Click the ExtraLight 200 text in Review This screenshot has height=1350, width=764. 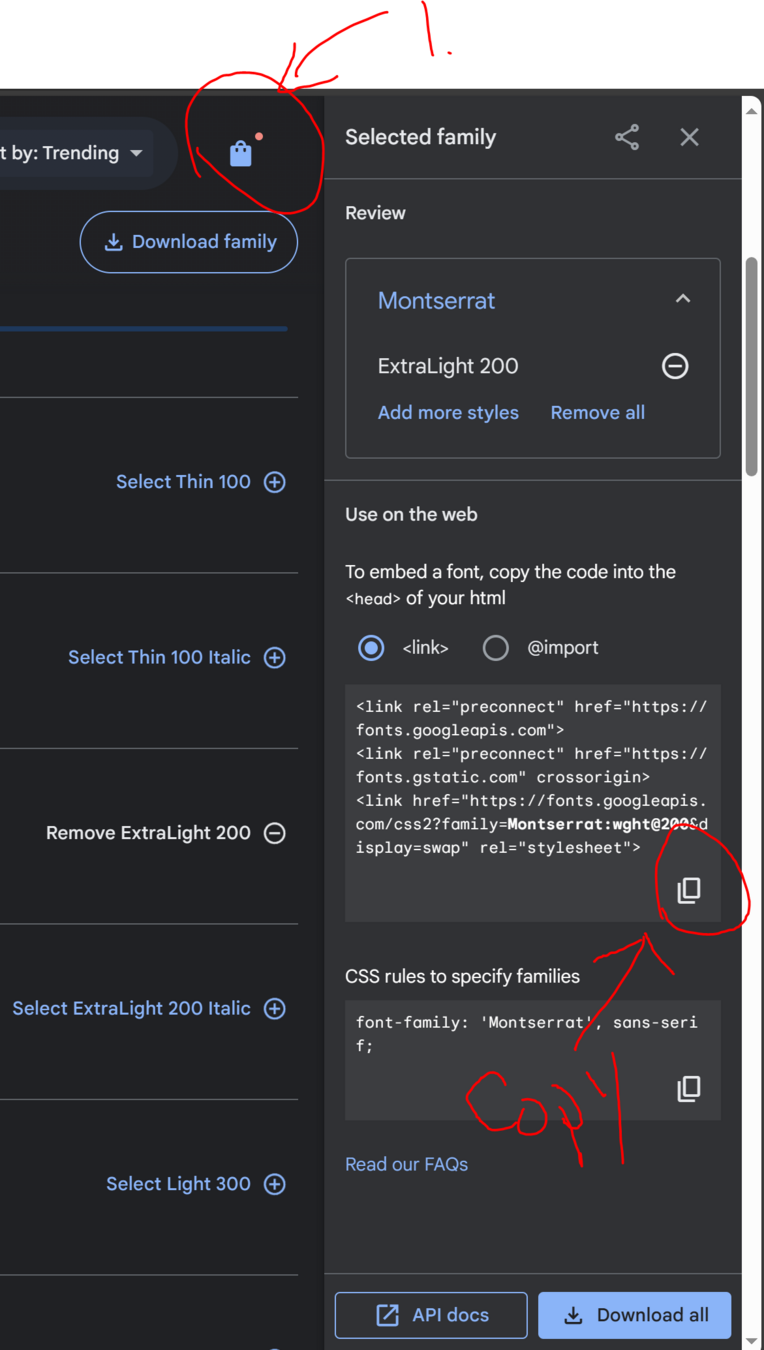[x=448, y=366]
